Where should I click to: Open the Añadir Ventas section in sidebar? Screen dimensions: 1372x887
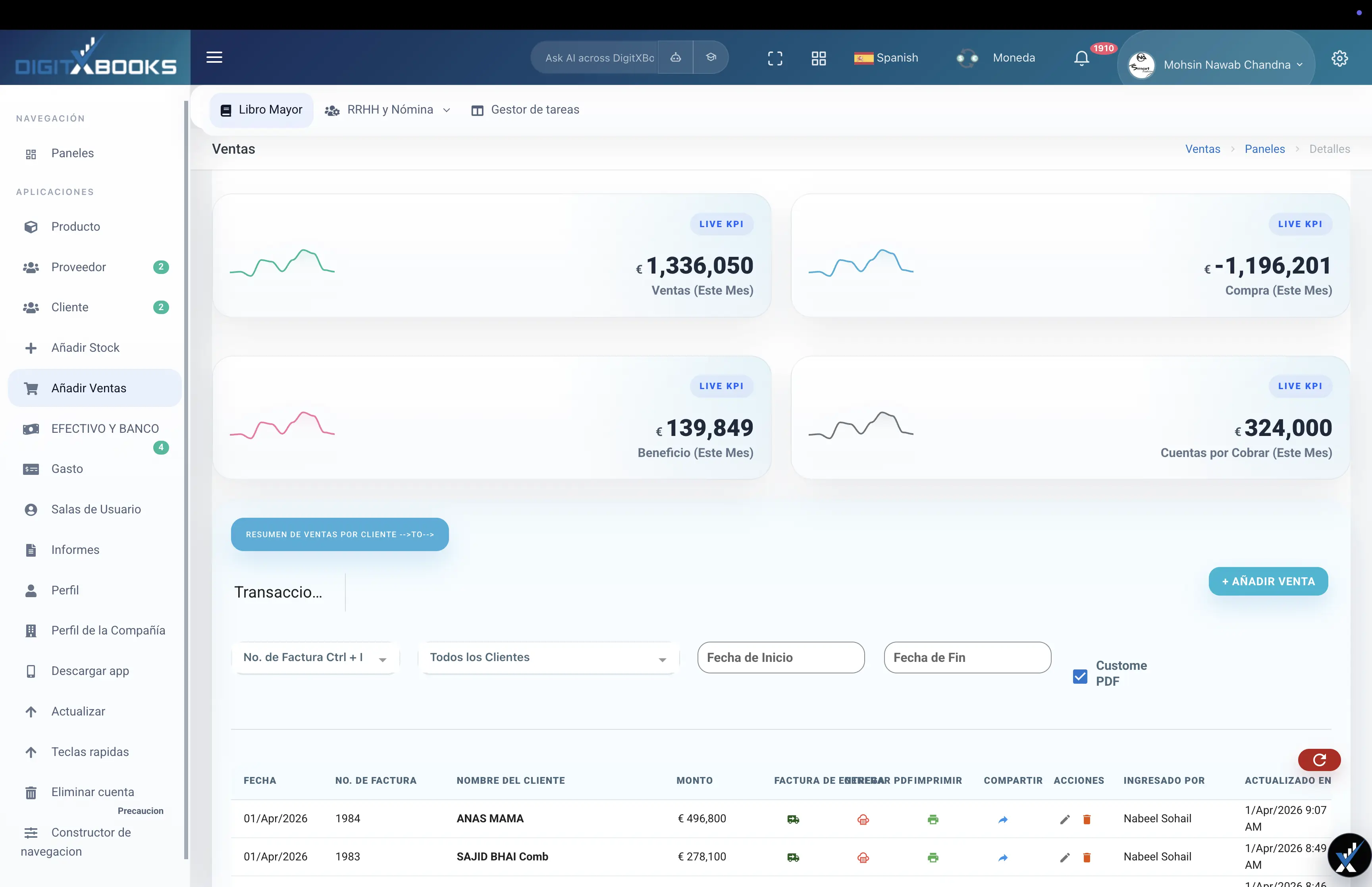pos(89,388)
